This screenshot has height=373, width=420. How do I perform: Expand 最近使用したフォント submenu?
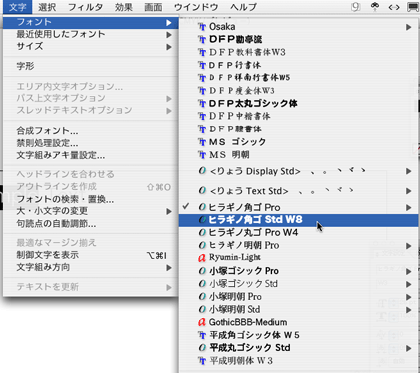click(x=91, y=34)
